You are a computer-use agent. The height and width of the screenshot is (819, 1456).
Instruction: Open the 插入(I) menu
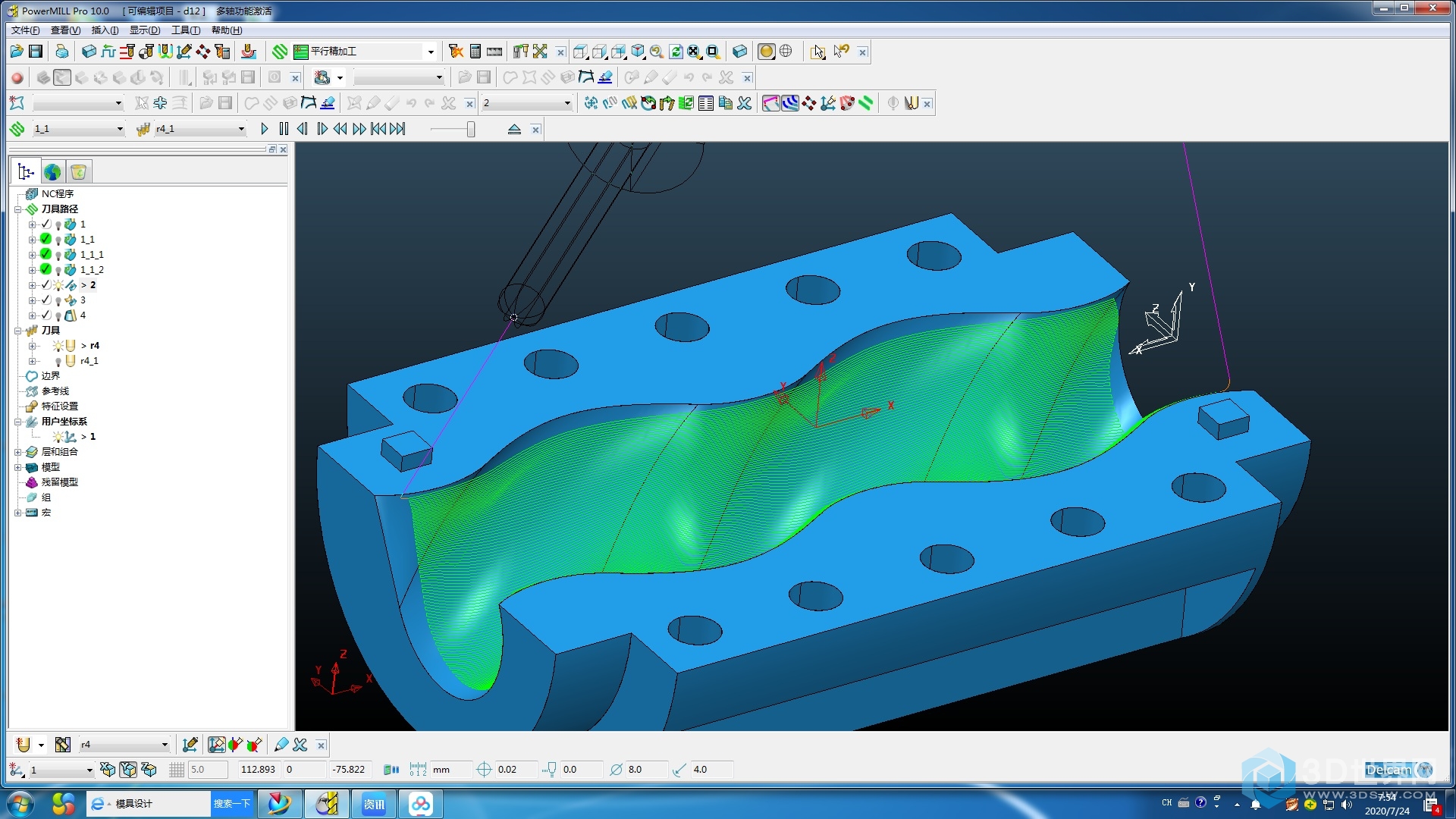[x=105, y=30]
